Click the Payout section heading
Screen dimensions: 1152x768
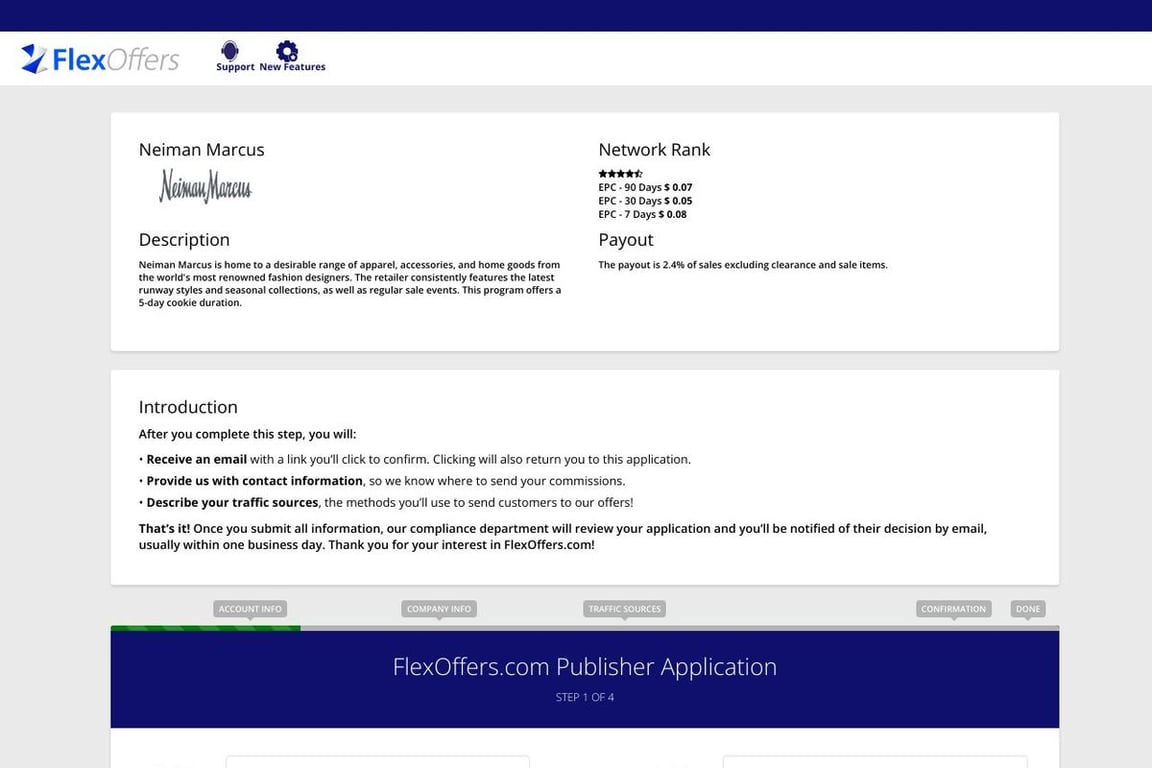(625, 240)
